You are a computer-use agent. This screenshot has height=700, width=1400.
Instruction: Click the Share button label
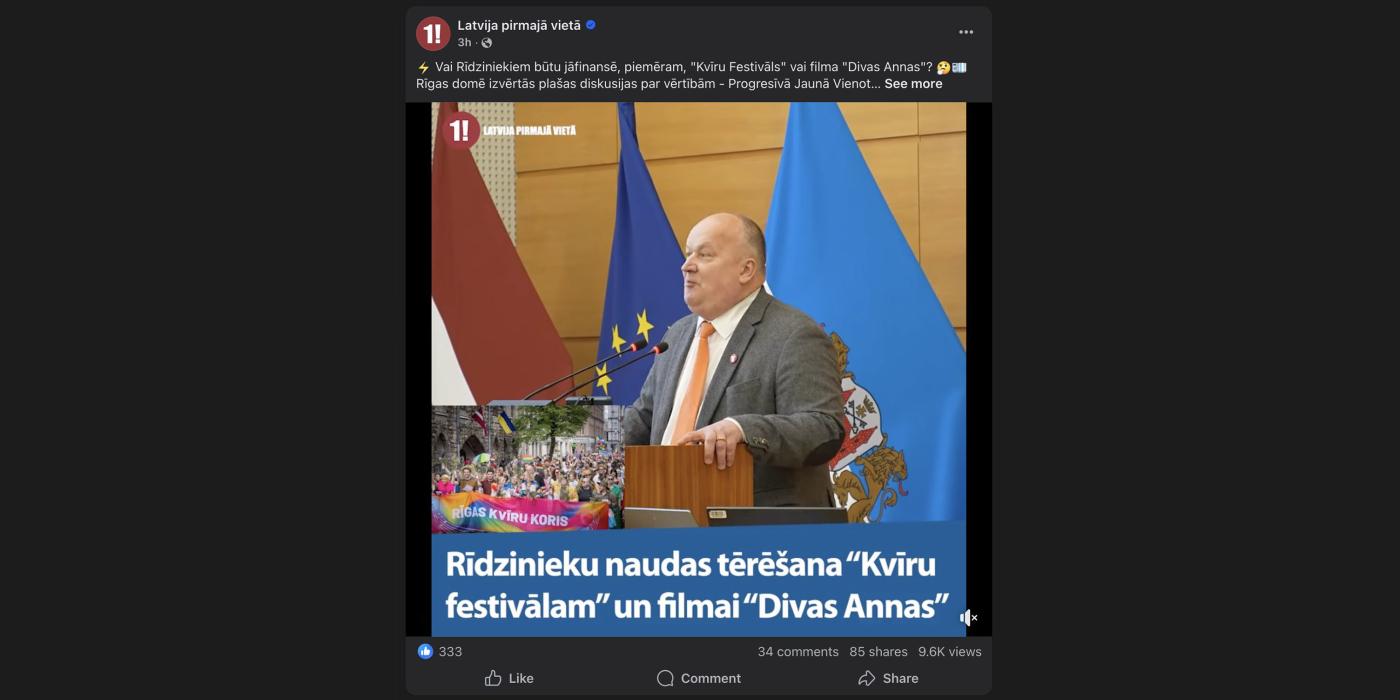(900, 678)
